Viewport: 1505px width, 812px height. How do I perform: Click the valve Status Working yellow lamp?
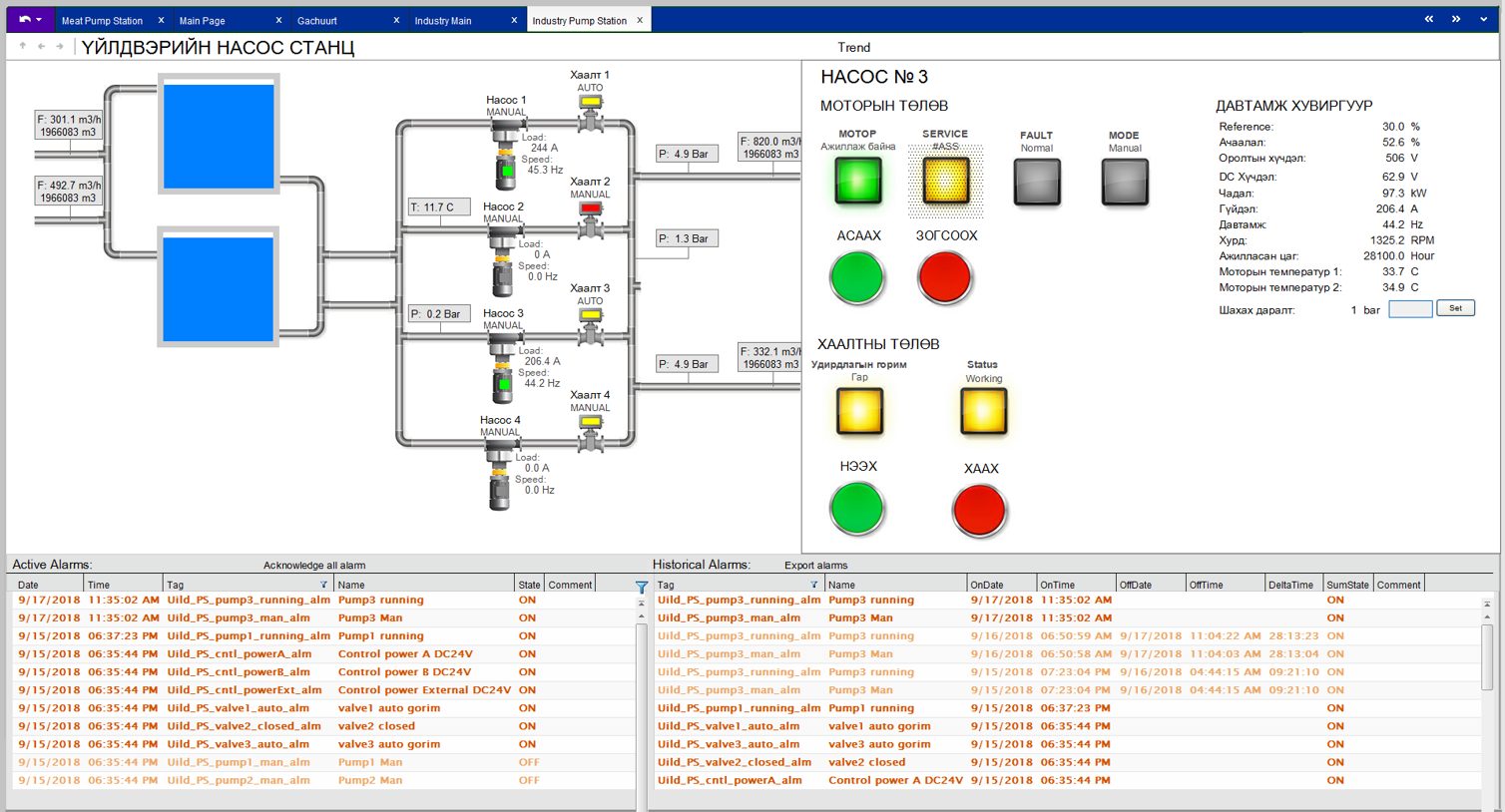[x=983, y=411]
